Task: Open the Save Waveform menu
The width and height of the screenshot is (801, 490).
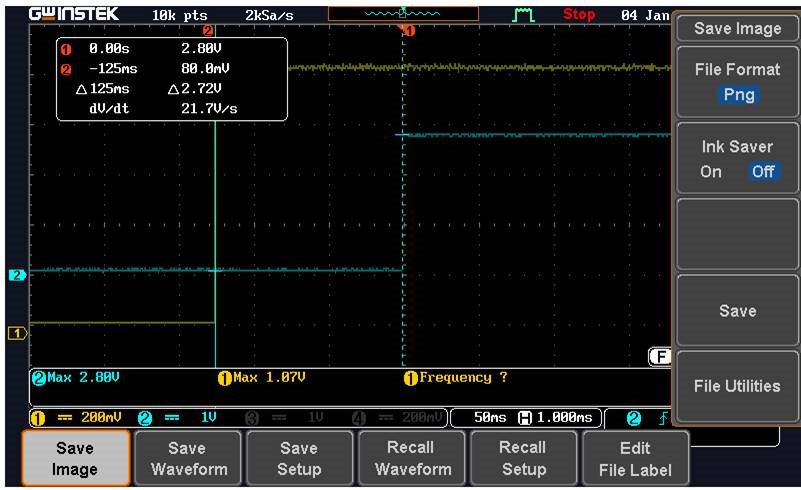Action: pos(187,458)
